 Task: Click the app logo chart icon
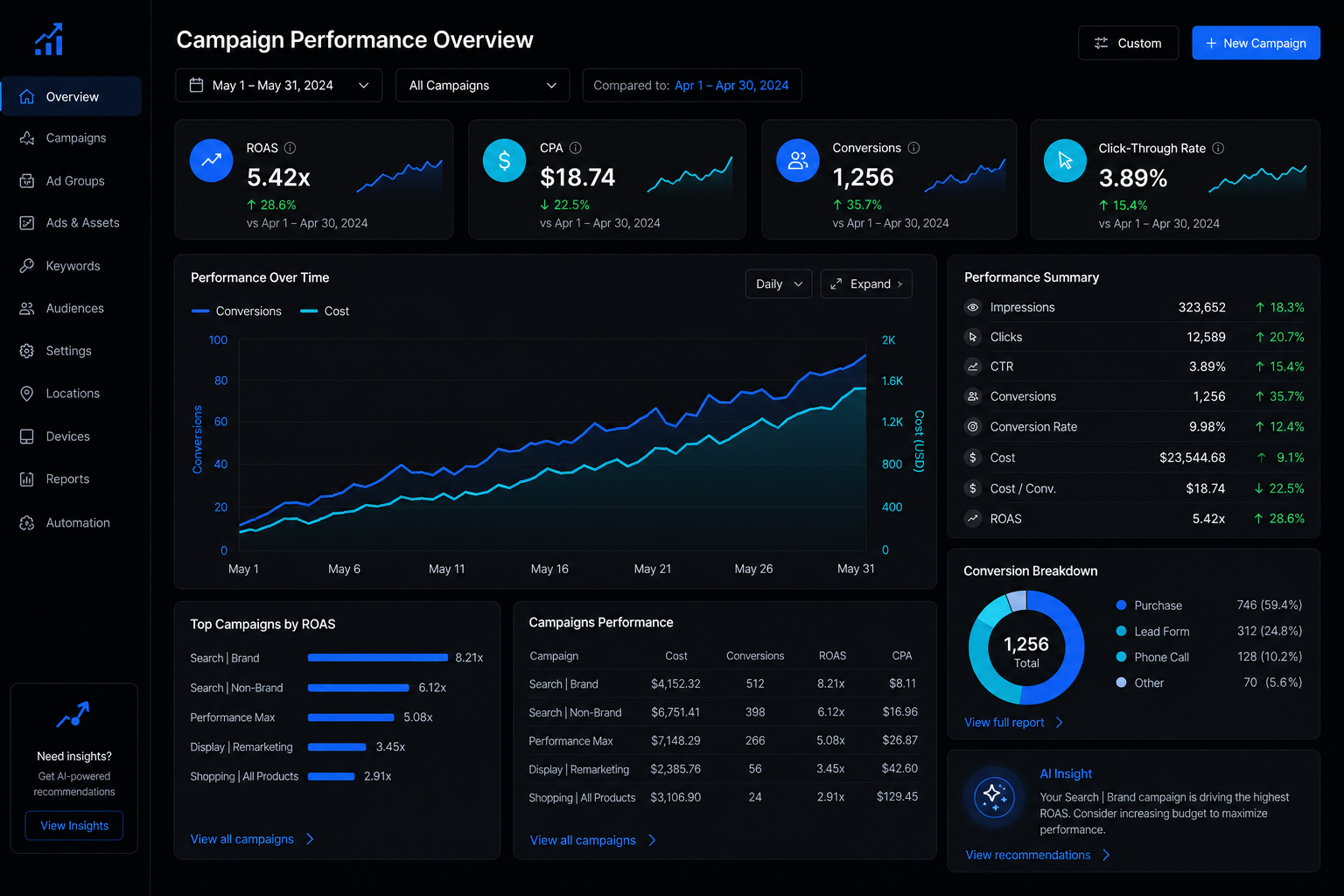(49, 39)
